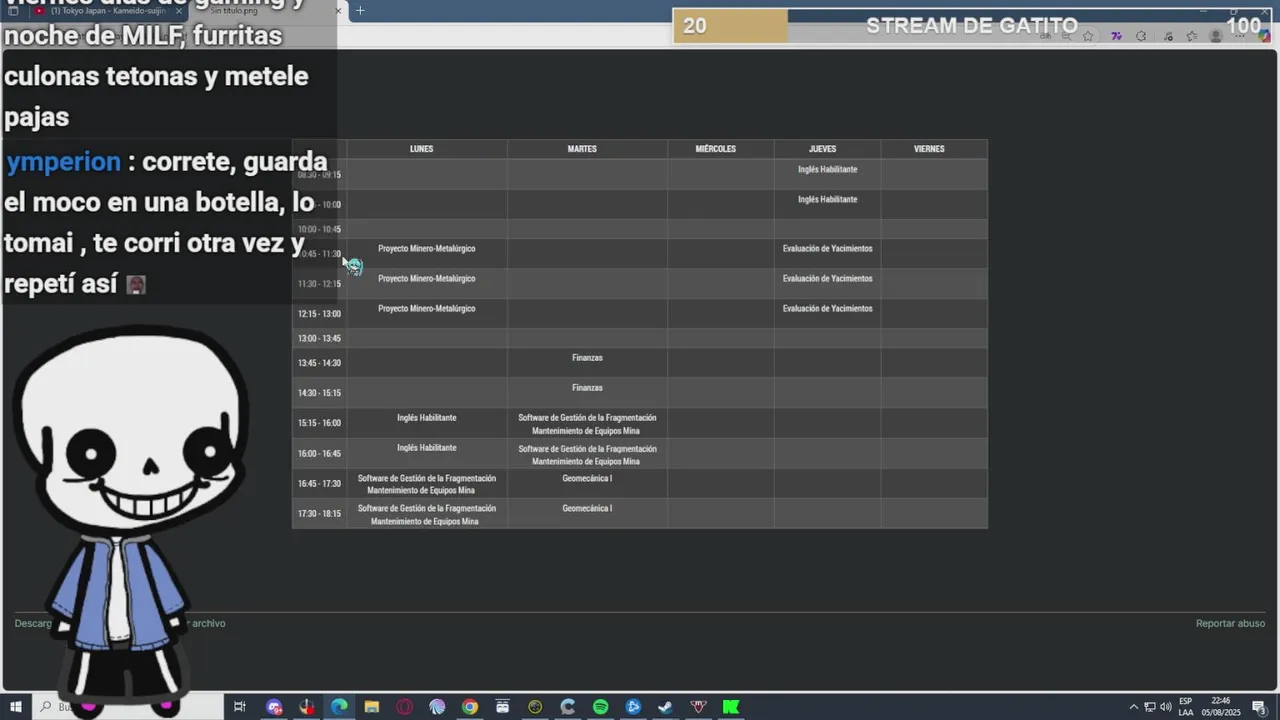
Task: Click the MIÉRCOLES column header
Action: click(x=716, y=149)
